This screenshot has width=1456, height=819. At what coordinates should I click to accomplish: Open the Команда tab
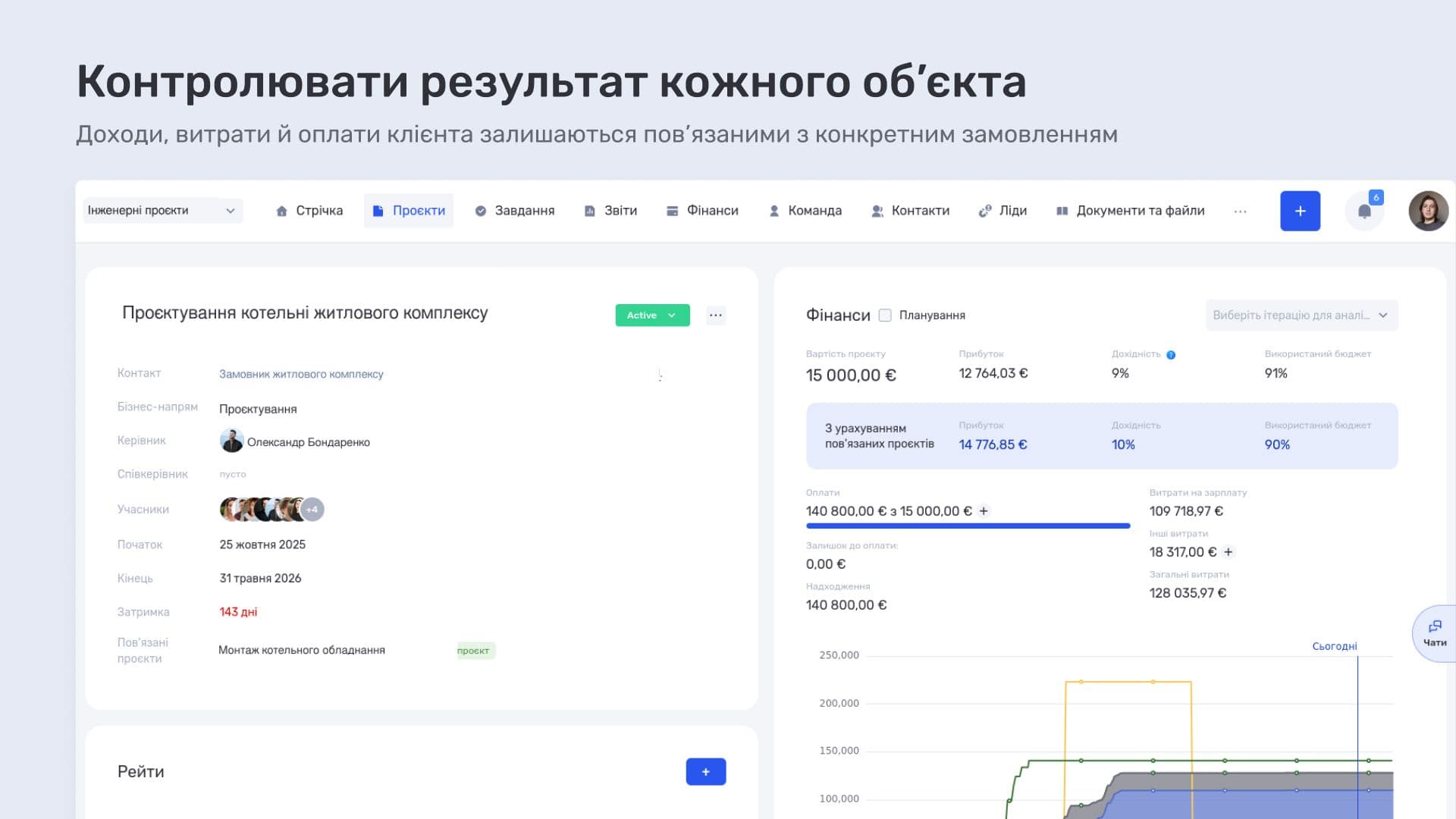pos(805,211)
